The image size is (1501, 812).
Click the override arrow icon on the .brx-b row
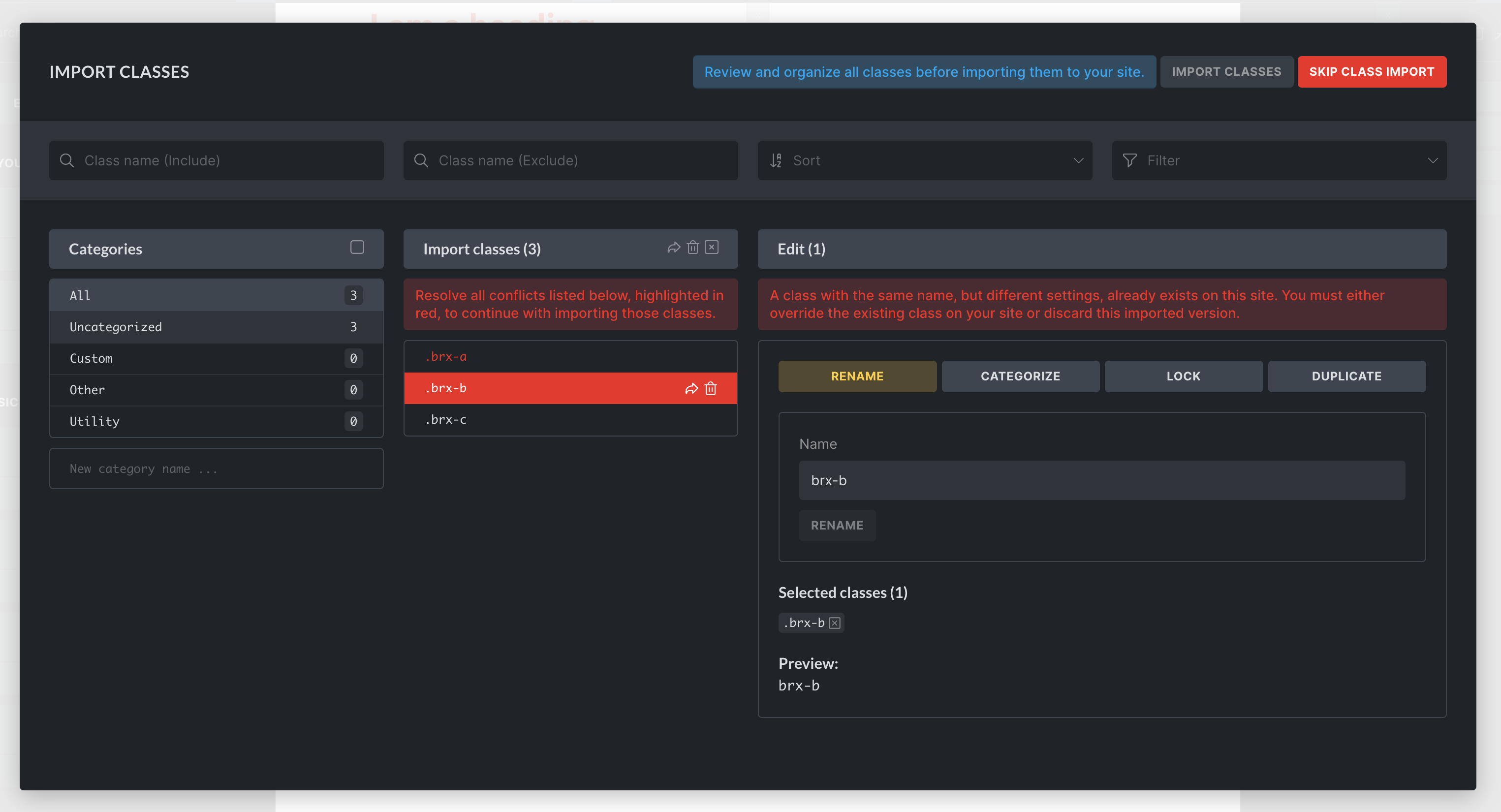pos(691,388)
